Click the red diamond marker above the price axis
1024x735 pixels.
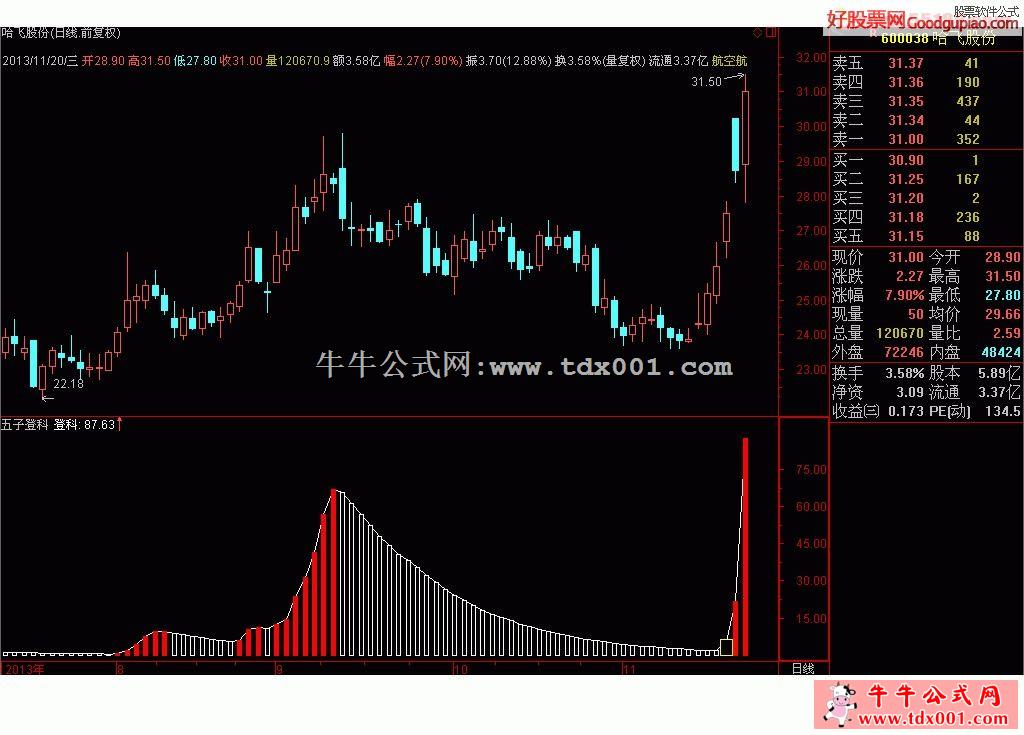click(x=757, y=34)
